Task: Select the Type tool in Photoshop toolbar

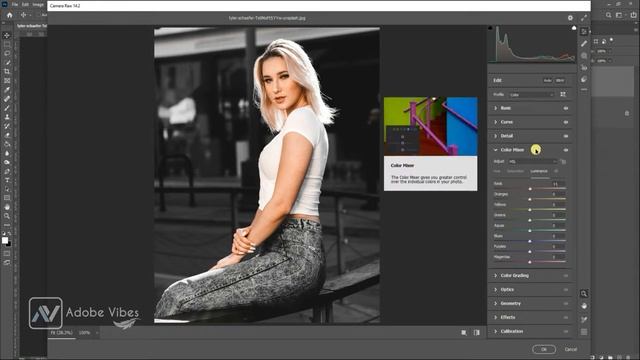Action: (7, 180)
